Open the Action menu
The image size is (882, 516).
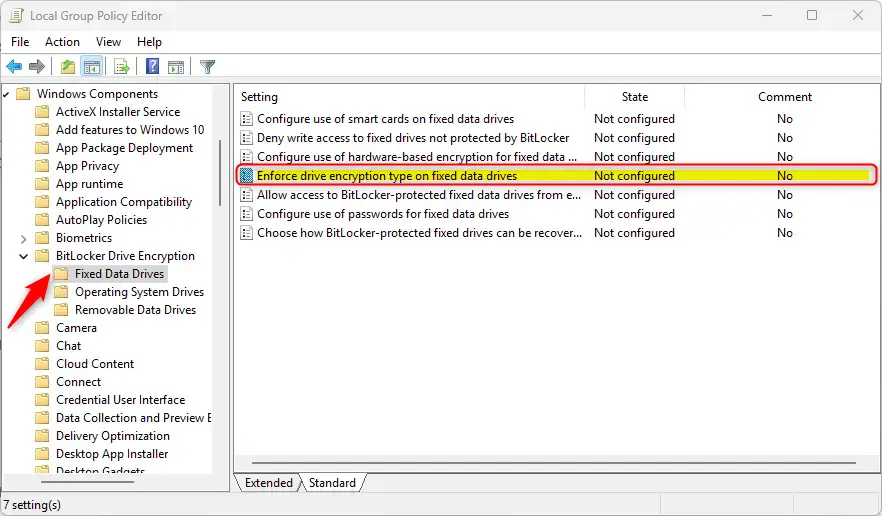[x=62, y=42]
